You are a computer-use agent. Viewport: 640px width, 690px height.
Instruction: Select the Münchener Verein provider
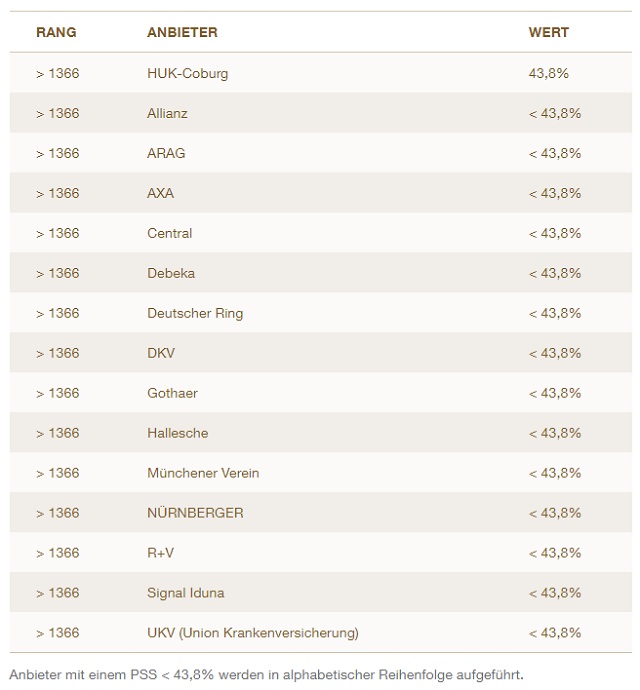tap(203, 473)
